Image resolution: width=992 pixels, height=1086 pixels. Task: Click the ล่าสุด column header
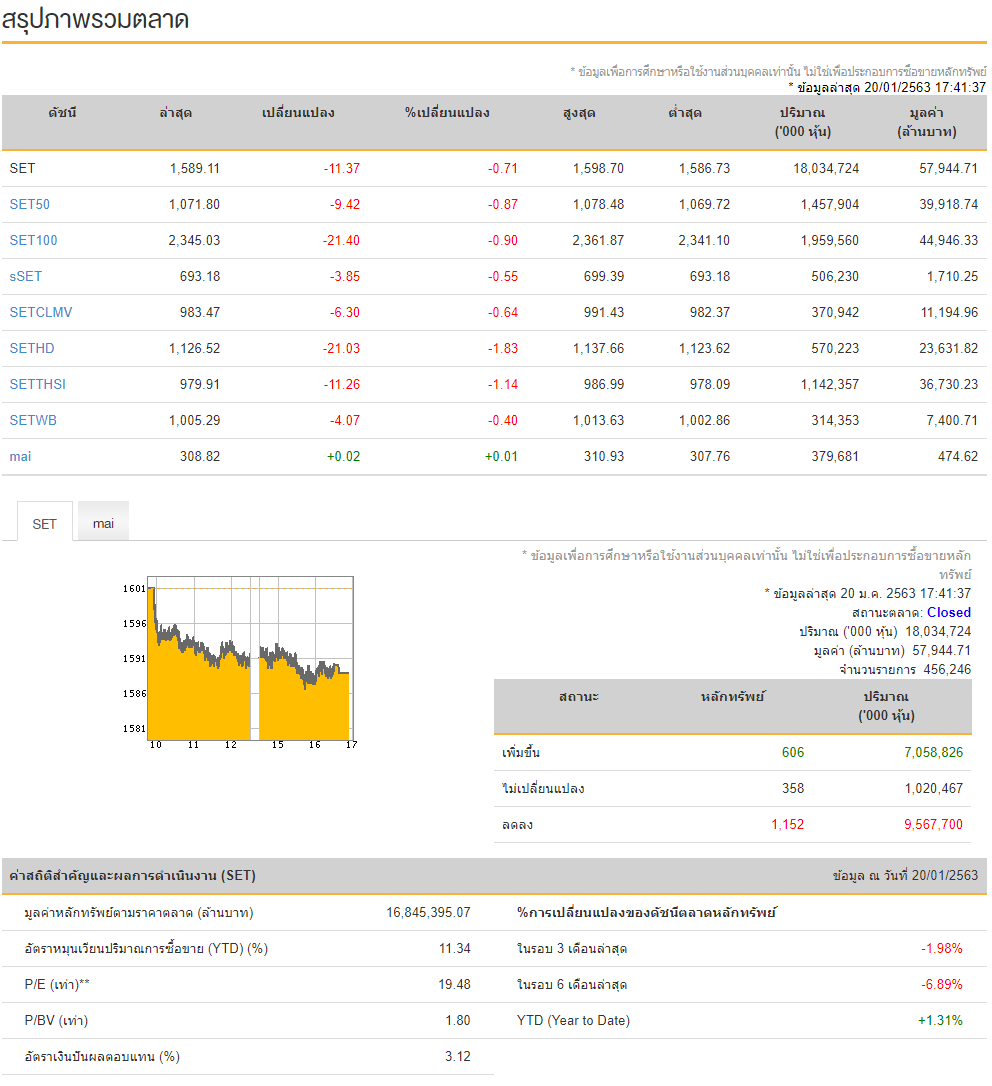click(176, 113)
